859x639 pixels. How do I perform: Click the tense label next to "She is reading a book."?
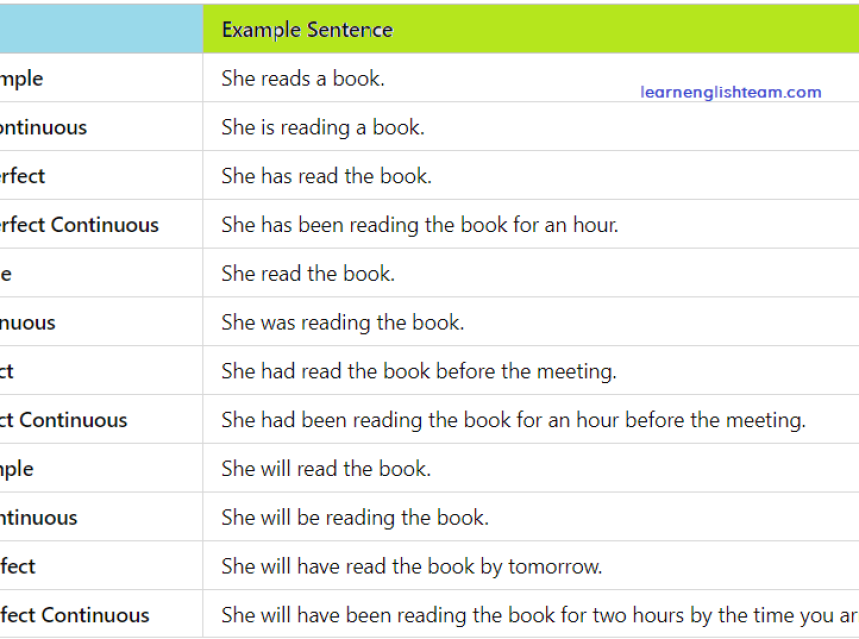point(43,128)
